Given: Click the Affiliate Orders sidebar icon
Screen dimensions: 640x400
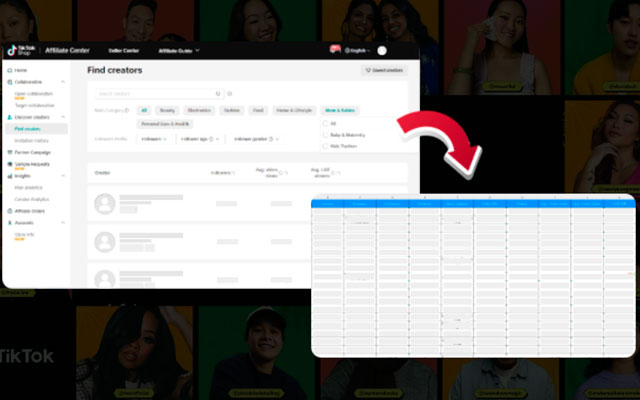Looking at the screenshot, I should click(10, 211).
